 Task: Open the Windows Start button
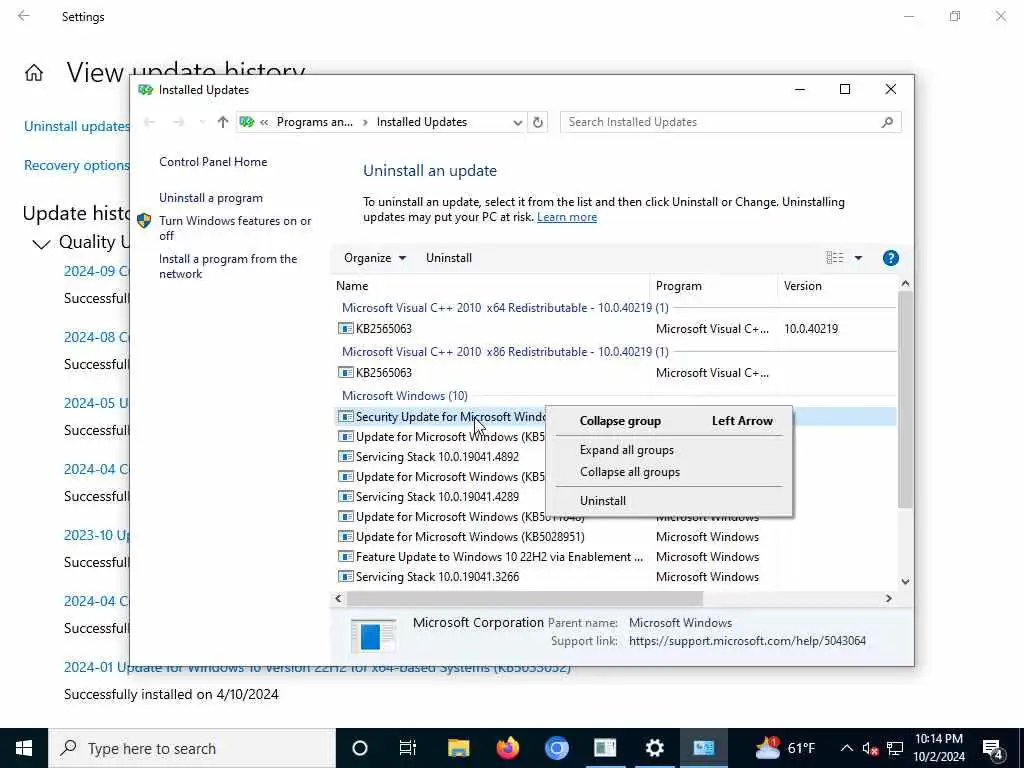(24, 748)
